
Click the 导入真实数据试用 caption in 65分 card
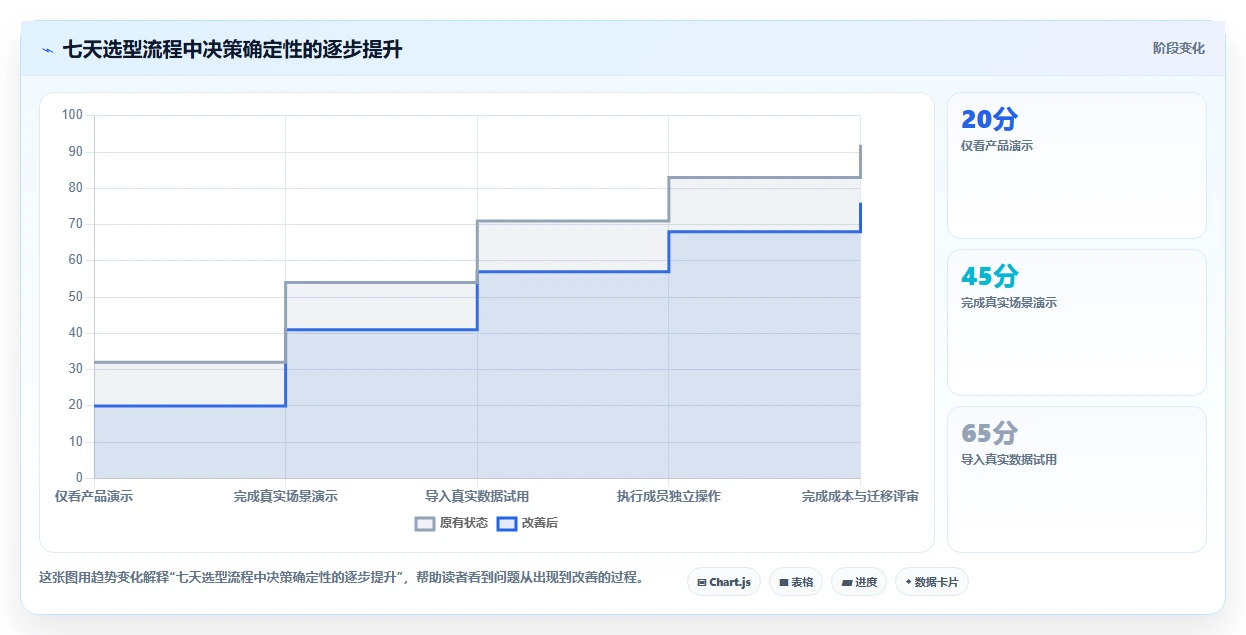click(1009, 460)
